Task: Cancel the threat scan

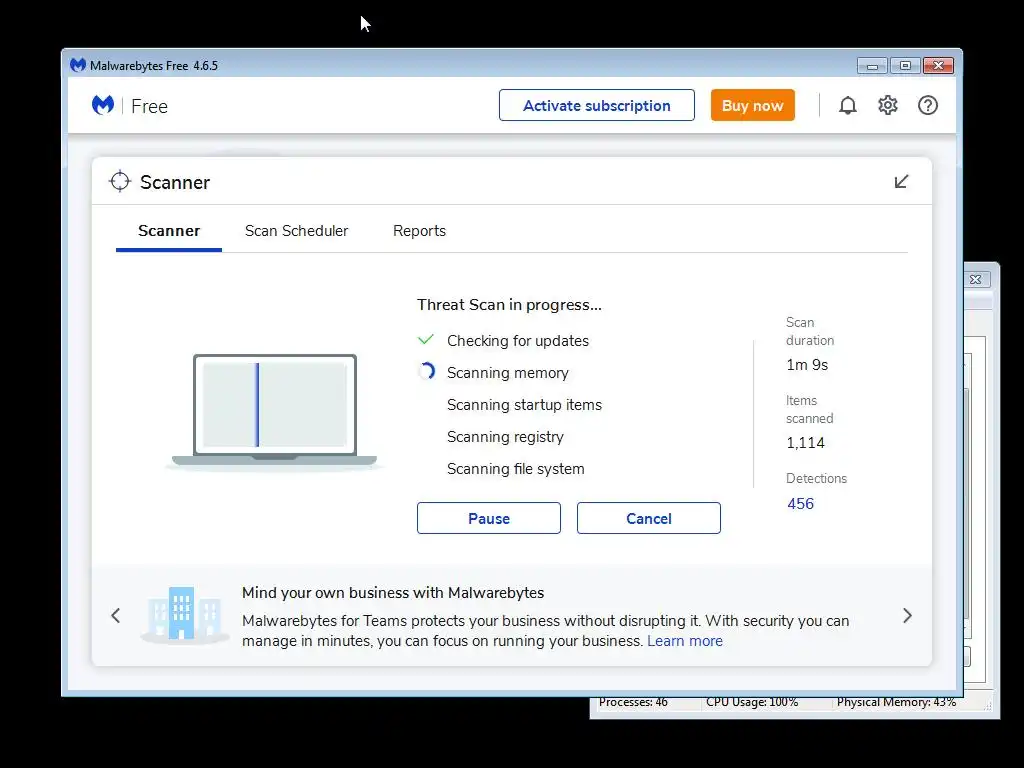Action: (648, 519)
